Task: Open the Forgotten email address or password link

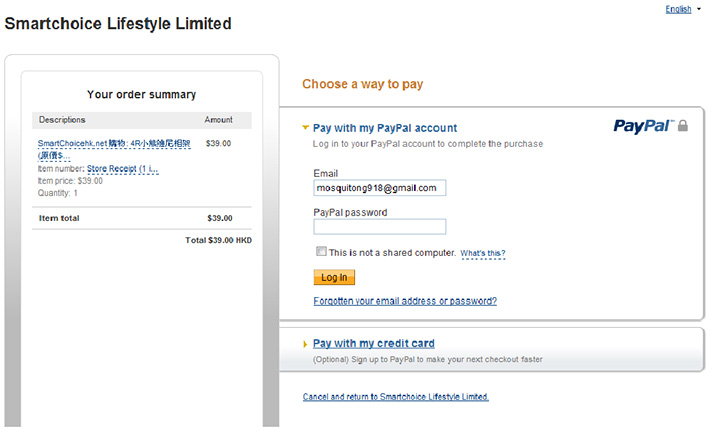Action: (x=405, y=301)
